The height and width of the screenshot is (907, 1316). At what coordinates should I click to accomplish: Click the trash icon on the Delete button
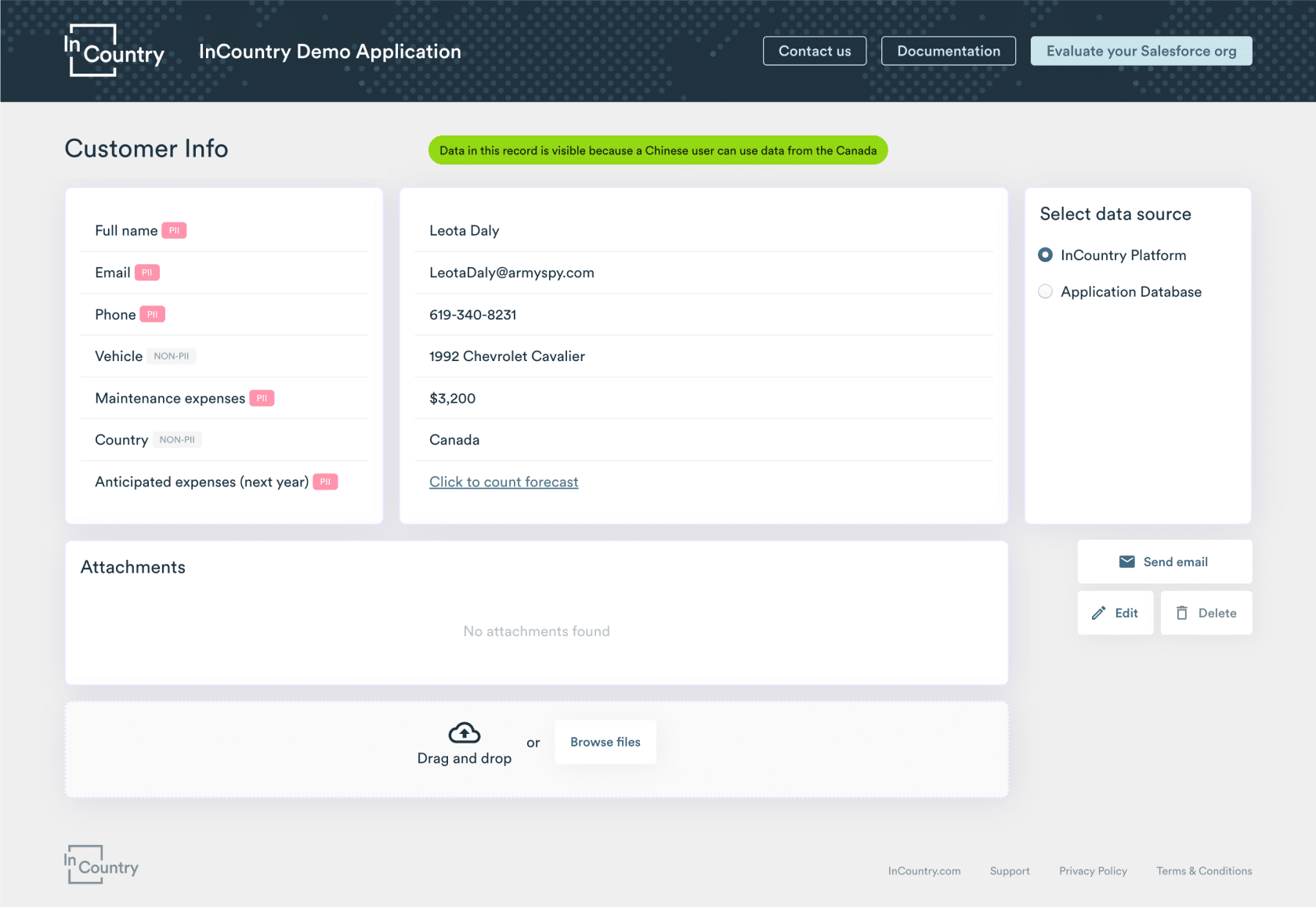coord(1183,612)
